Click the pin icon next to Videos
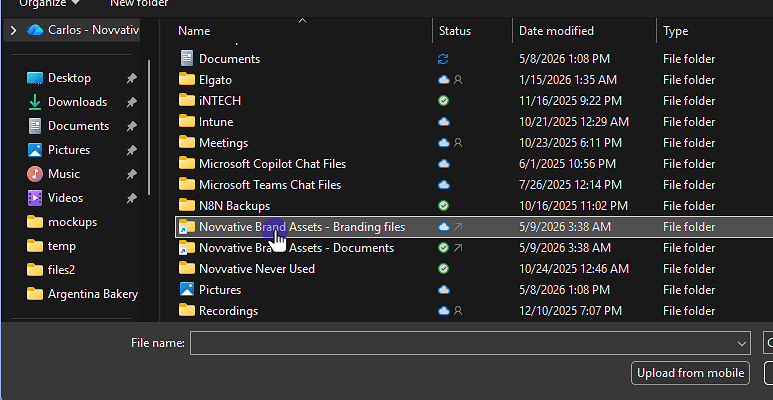 [131, 198]
